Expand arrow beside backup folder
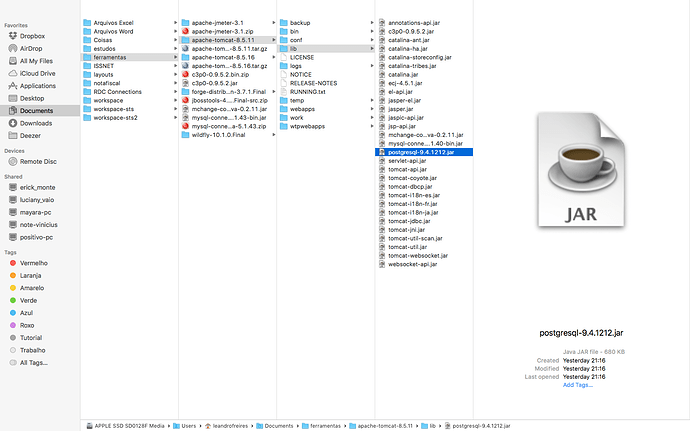Image resolution: width=690 pixels, height=431 pixels. pyautogui.click(x=372, y=22)
